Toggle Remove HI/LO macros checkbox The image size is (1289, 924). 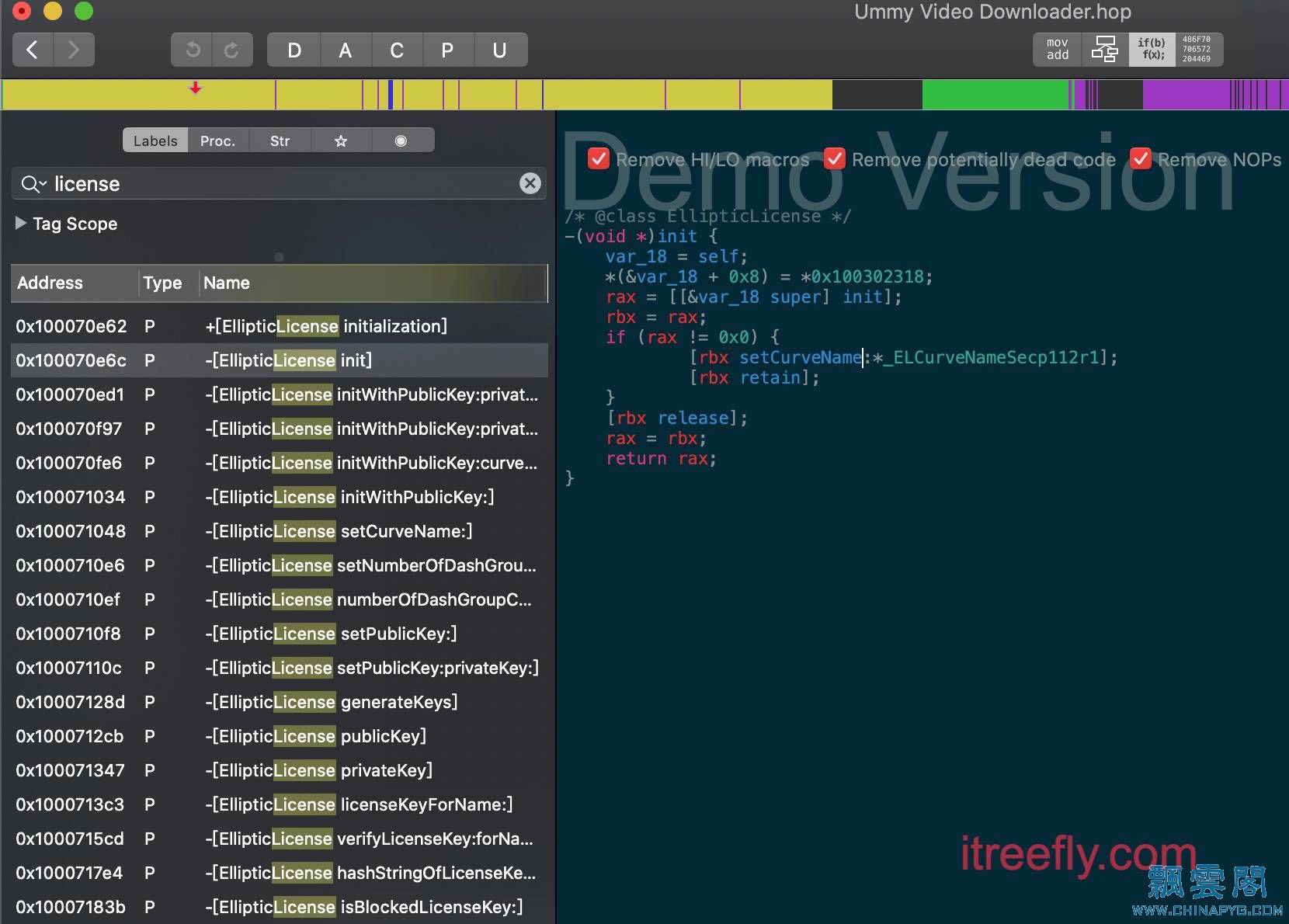[x=599, y=158]
